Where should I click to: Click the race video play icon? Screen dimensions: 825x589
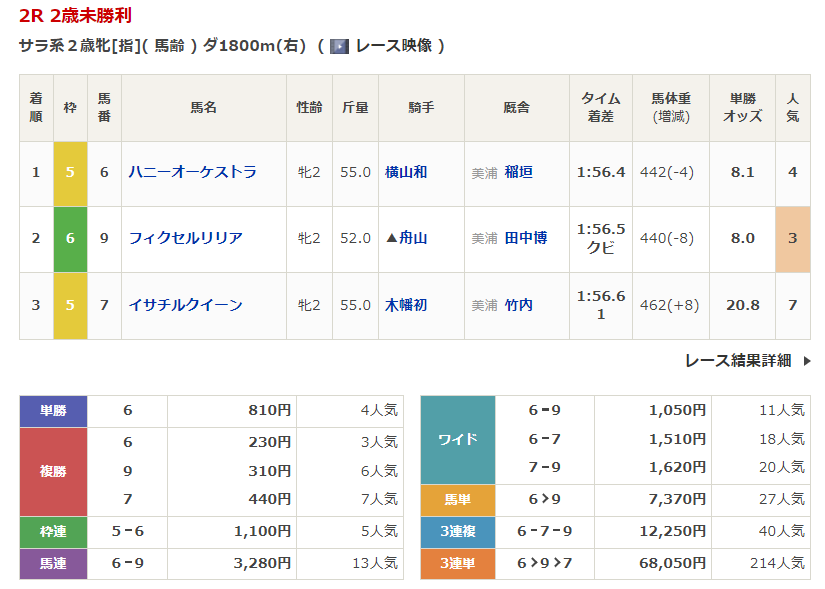(x=339, y=46)
